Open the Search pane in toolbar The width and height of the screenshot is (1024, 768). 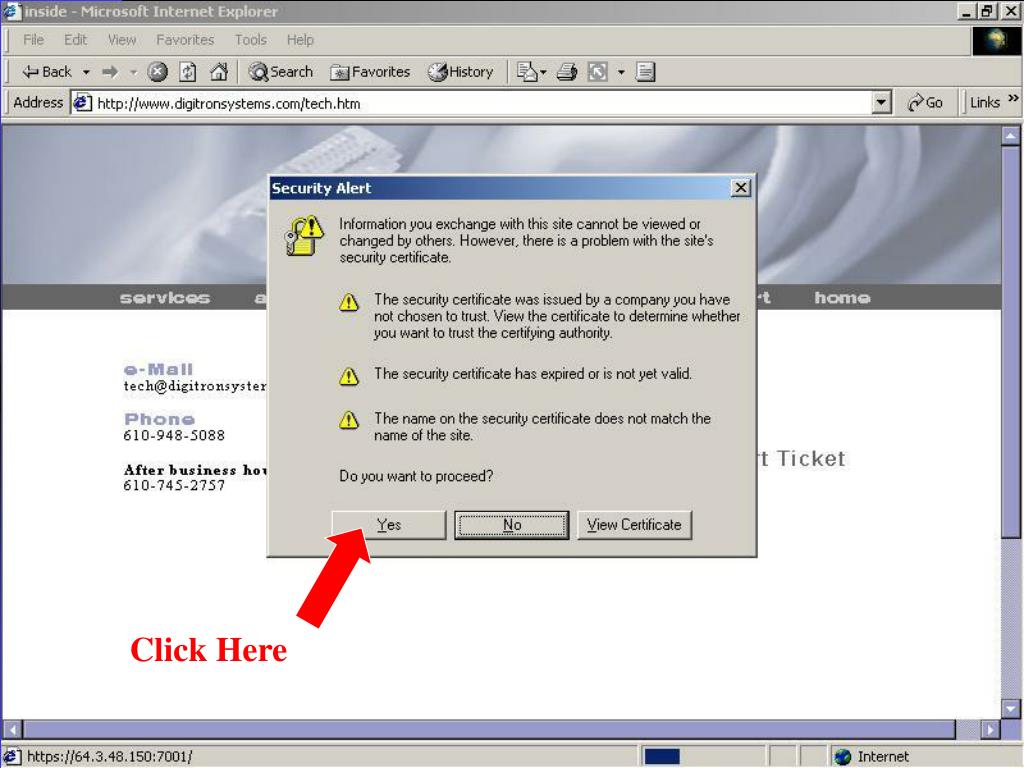[281, 72]
